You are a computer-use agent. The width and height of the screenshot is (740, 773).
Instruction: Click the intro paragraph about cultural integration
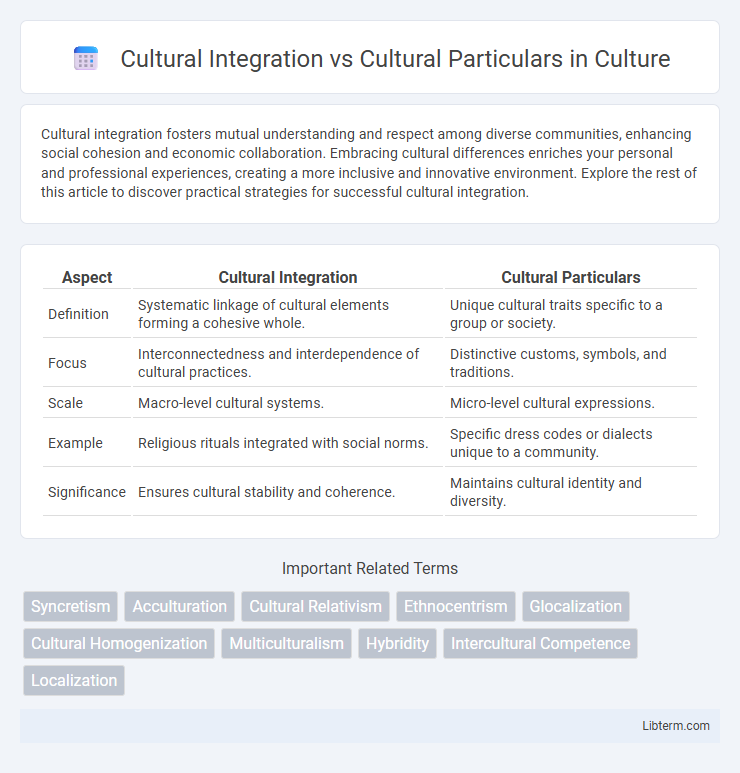[369, 163]
